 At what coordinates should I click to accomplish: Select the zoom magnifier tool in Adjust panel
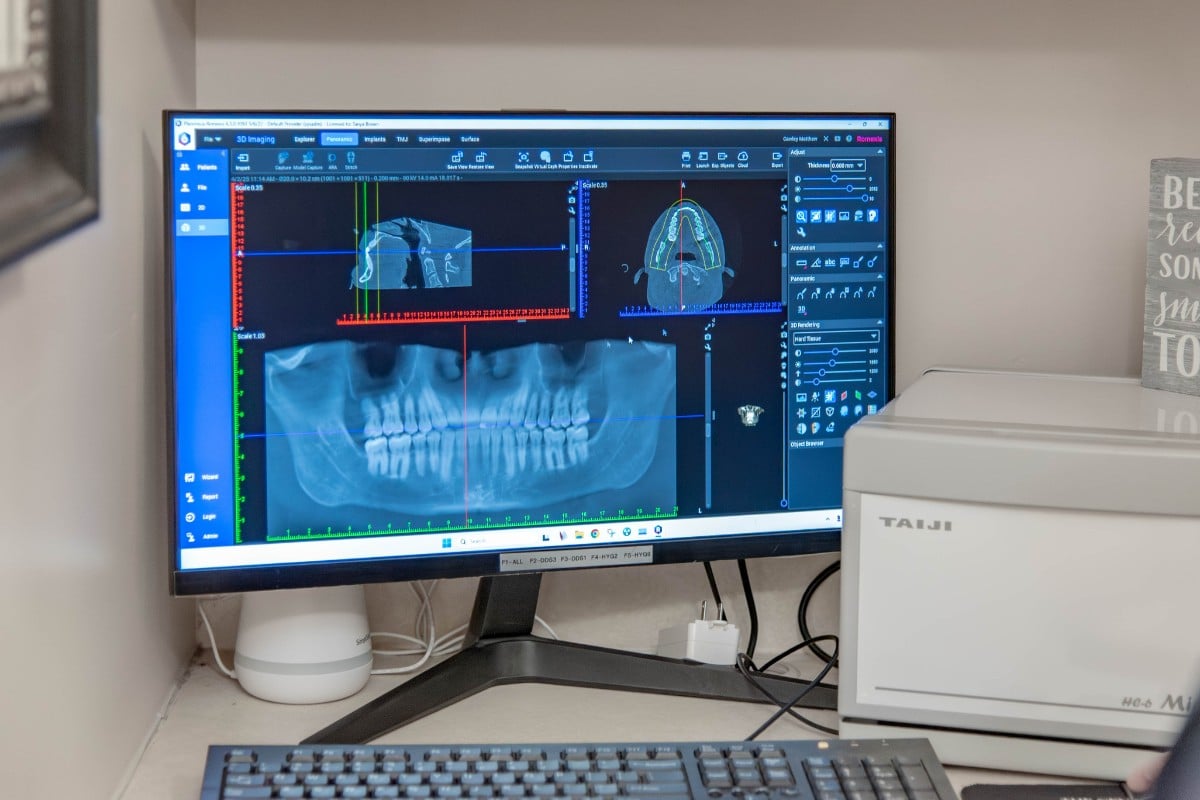point(802,215)
